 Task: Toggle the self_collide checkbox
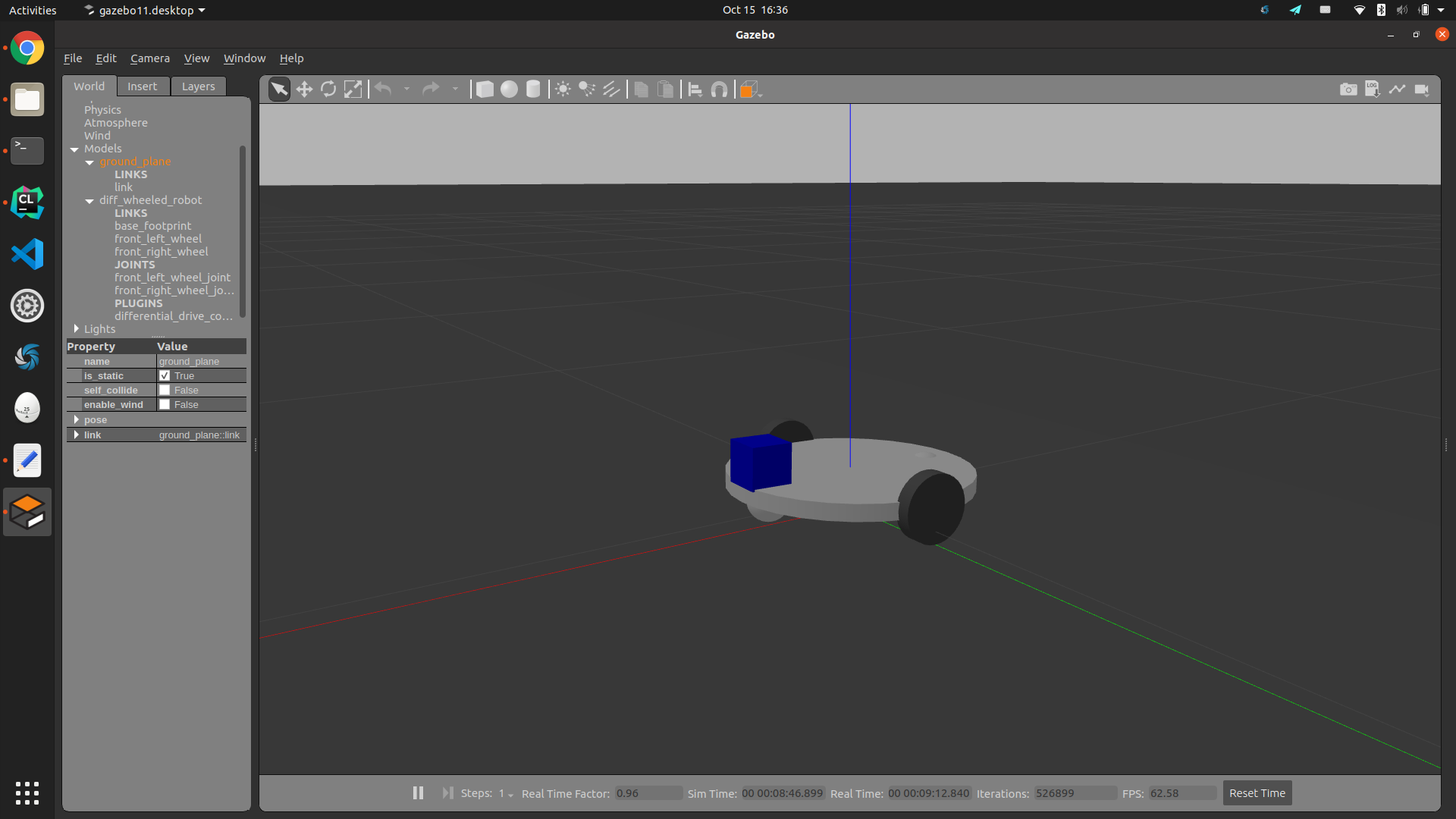(165, 391)
